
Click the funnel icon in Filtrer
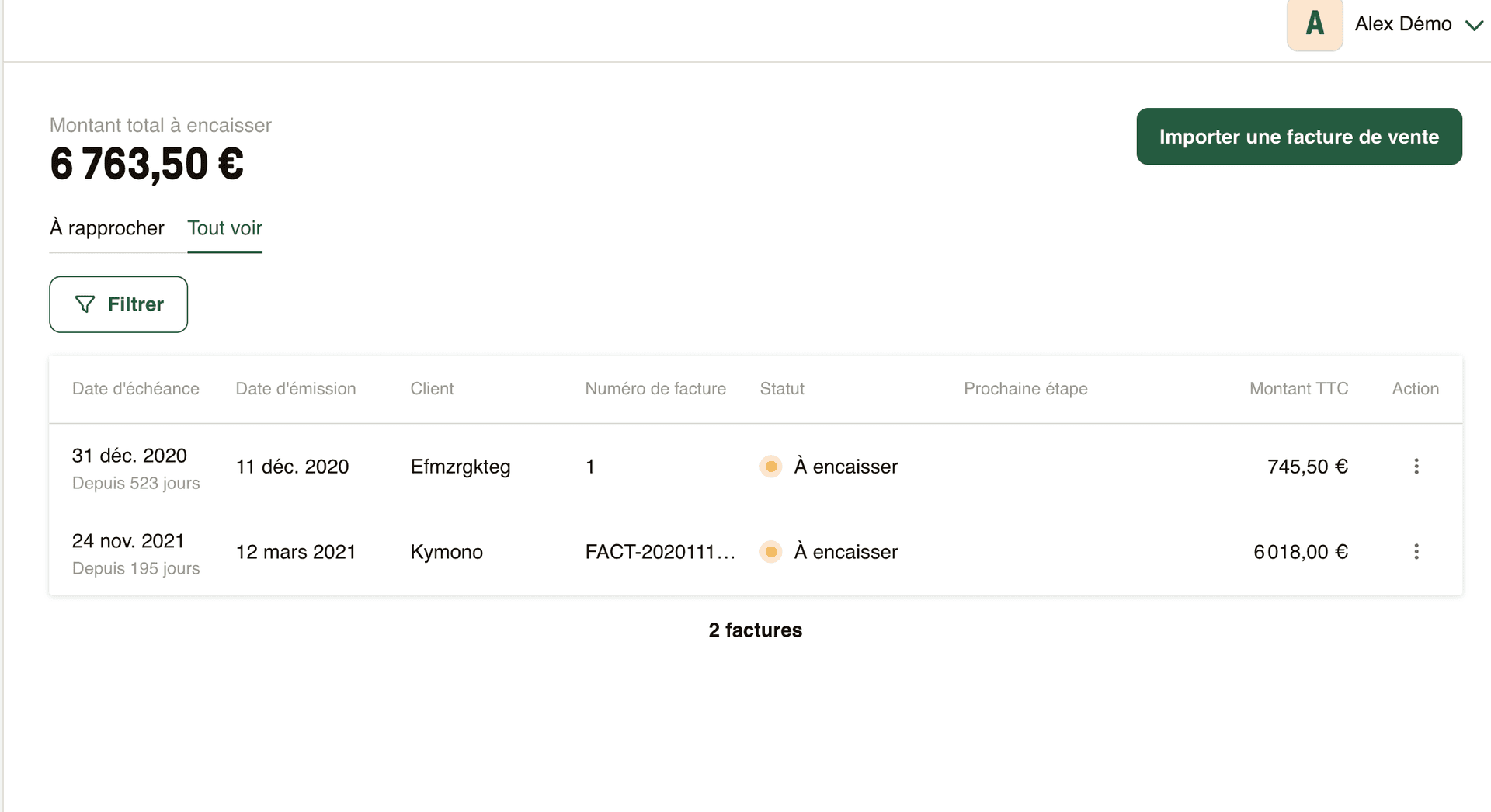pos(85,304)
